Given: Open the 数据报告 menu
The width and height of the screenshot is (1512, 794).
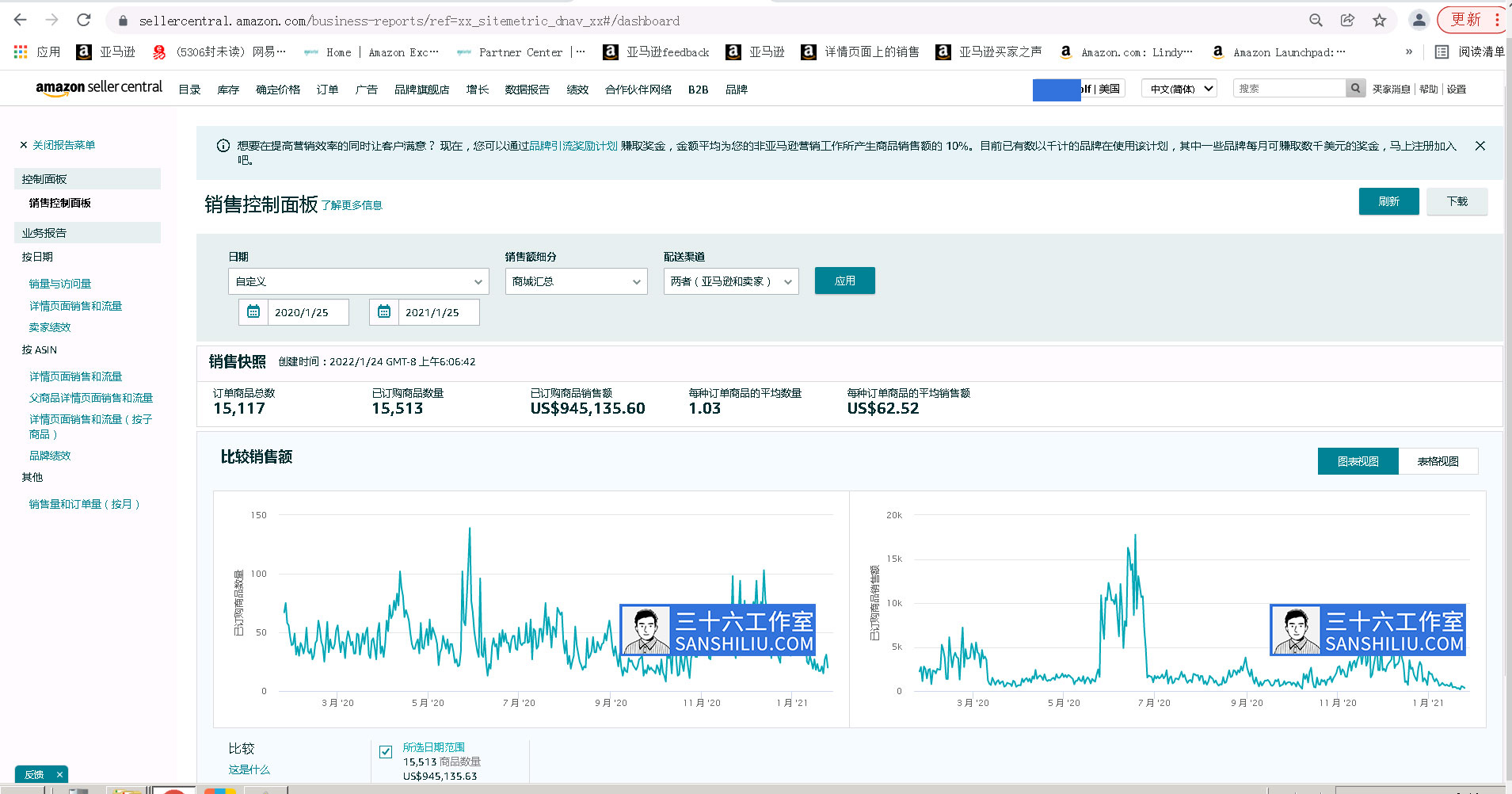Looking at the screenshot, I should (x=527, y=90).
